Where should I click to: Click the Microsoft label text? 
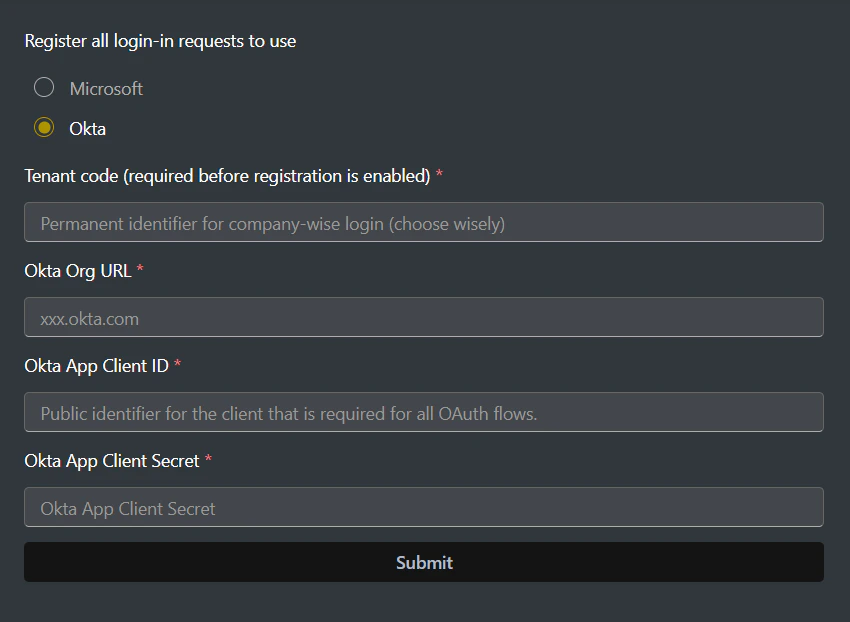[105, 88]
